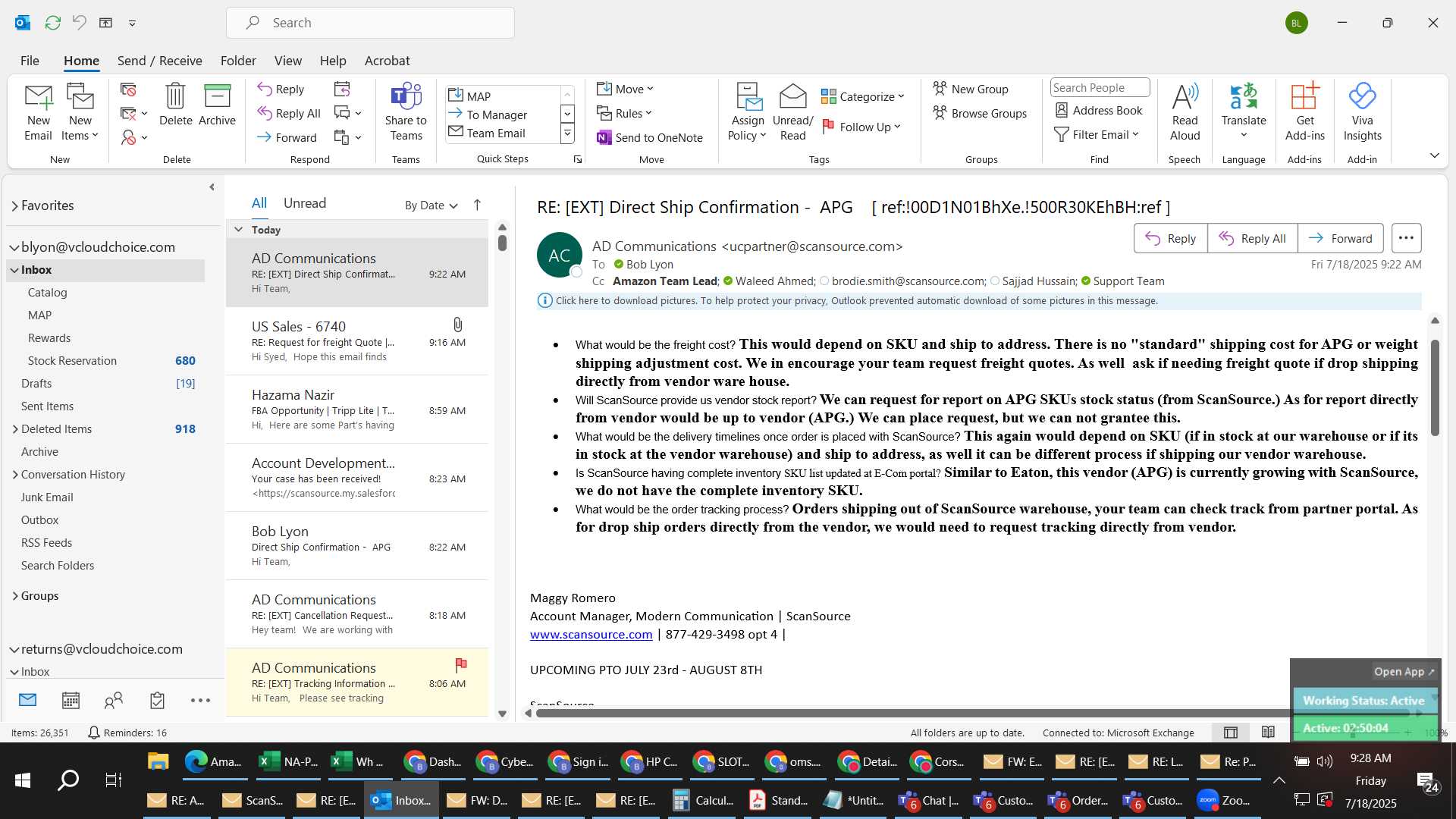Switch to Send / Receive tab
1456x819 pixels.
click(159, 61)
